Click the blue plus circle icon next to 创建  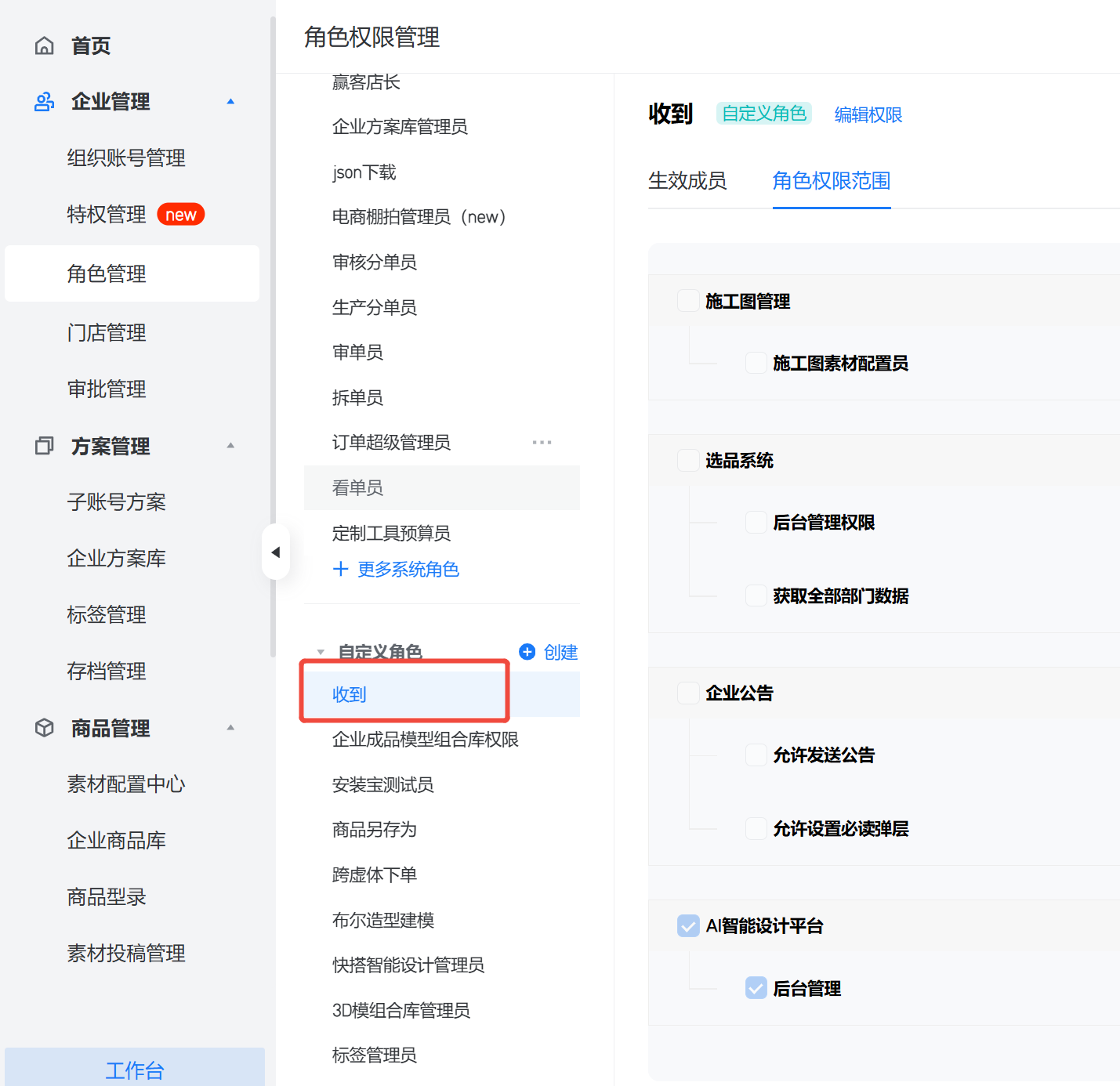click(x=527, y=652)
